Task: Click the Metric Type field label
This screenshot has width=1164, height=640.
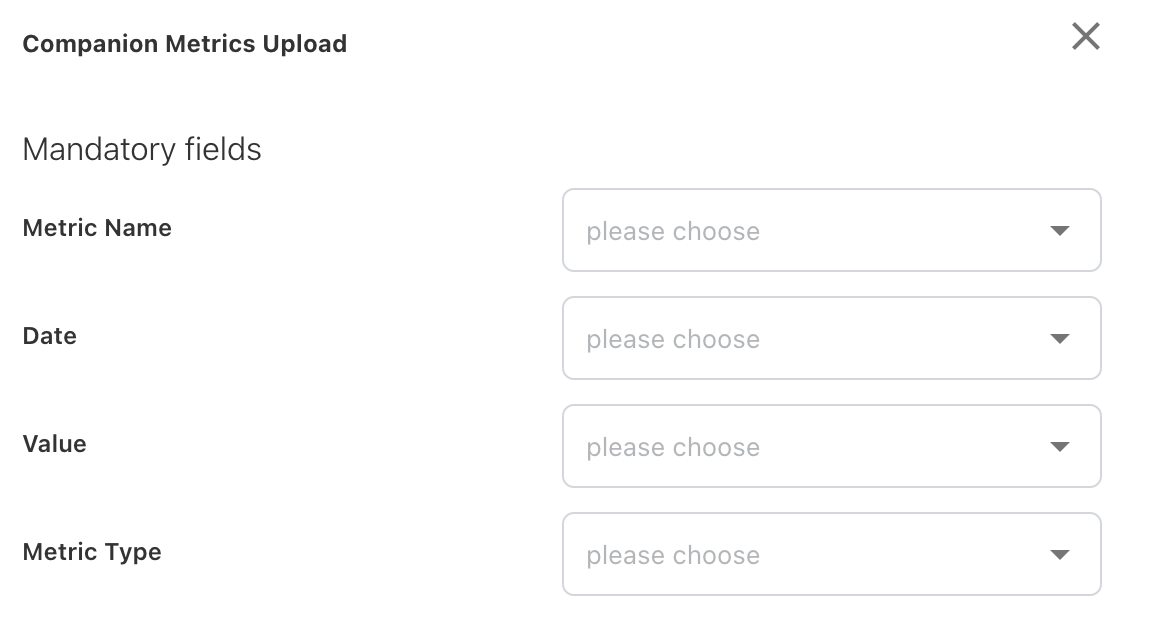Action: click(92, 552)
